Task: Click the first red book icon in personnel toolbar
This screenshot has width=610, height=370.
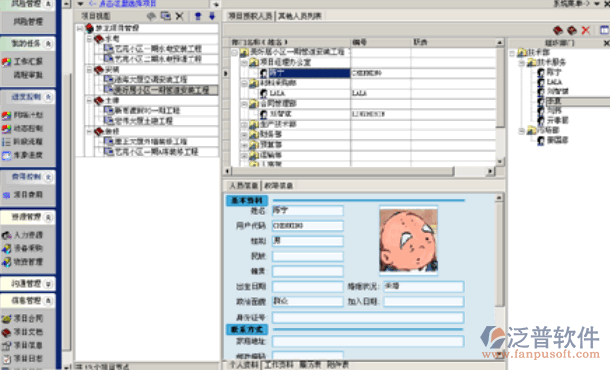Action: click(x=558, y=30)
